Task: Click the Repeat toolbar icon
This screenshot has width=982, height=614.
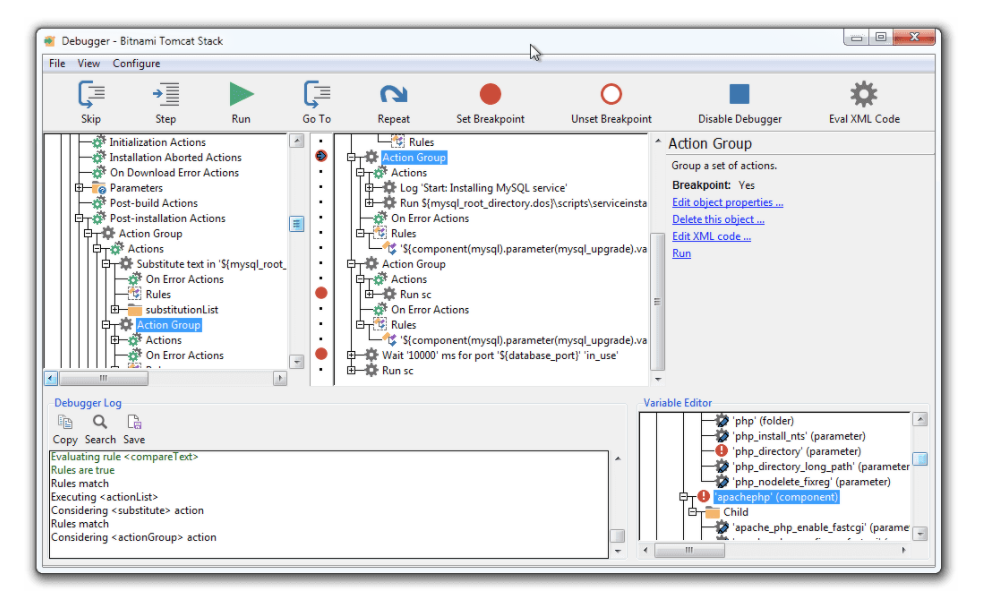Action: coord(393,95)
